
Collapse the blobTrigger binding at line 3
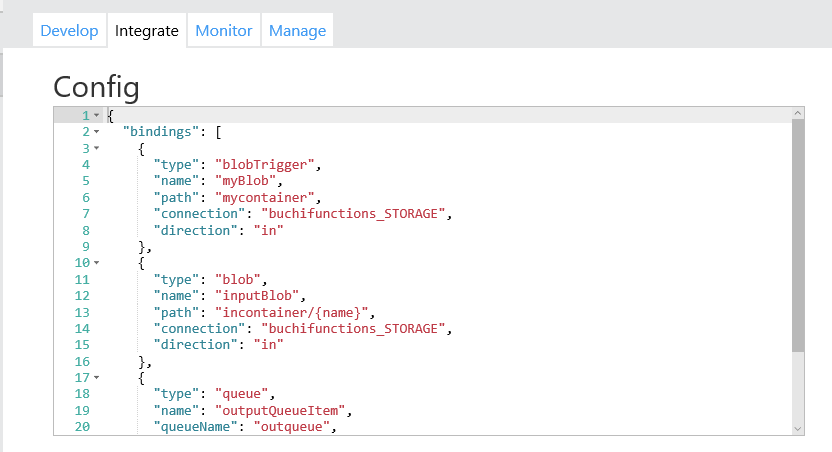point(96,148)
